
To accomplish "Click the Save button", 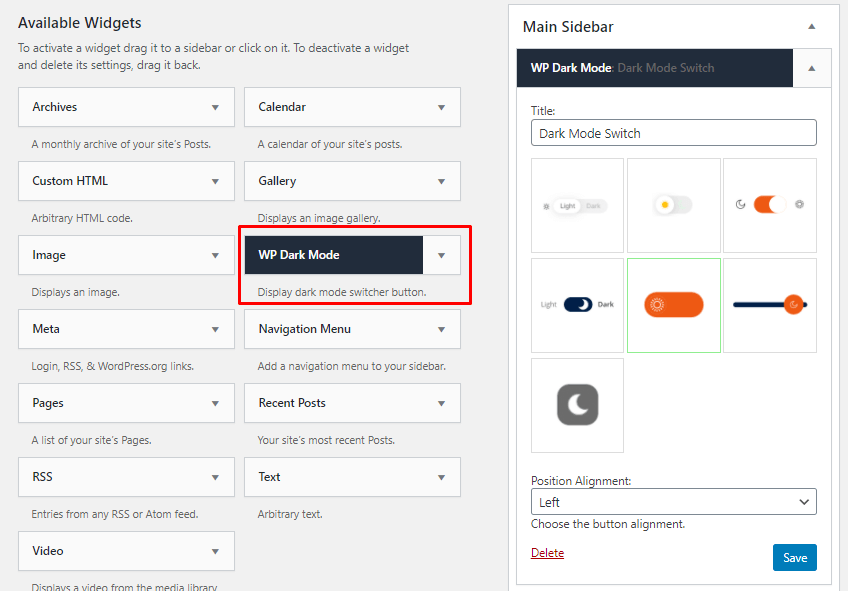I will pyautogui.click(x=794, y=557).
